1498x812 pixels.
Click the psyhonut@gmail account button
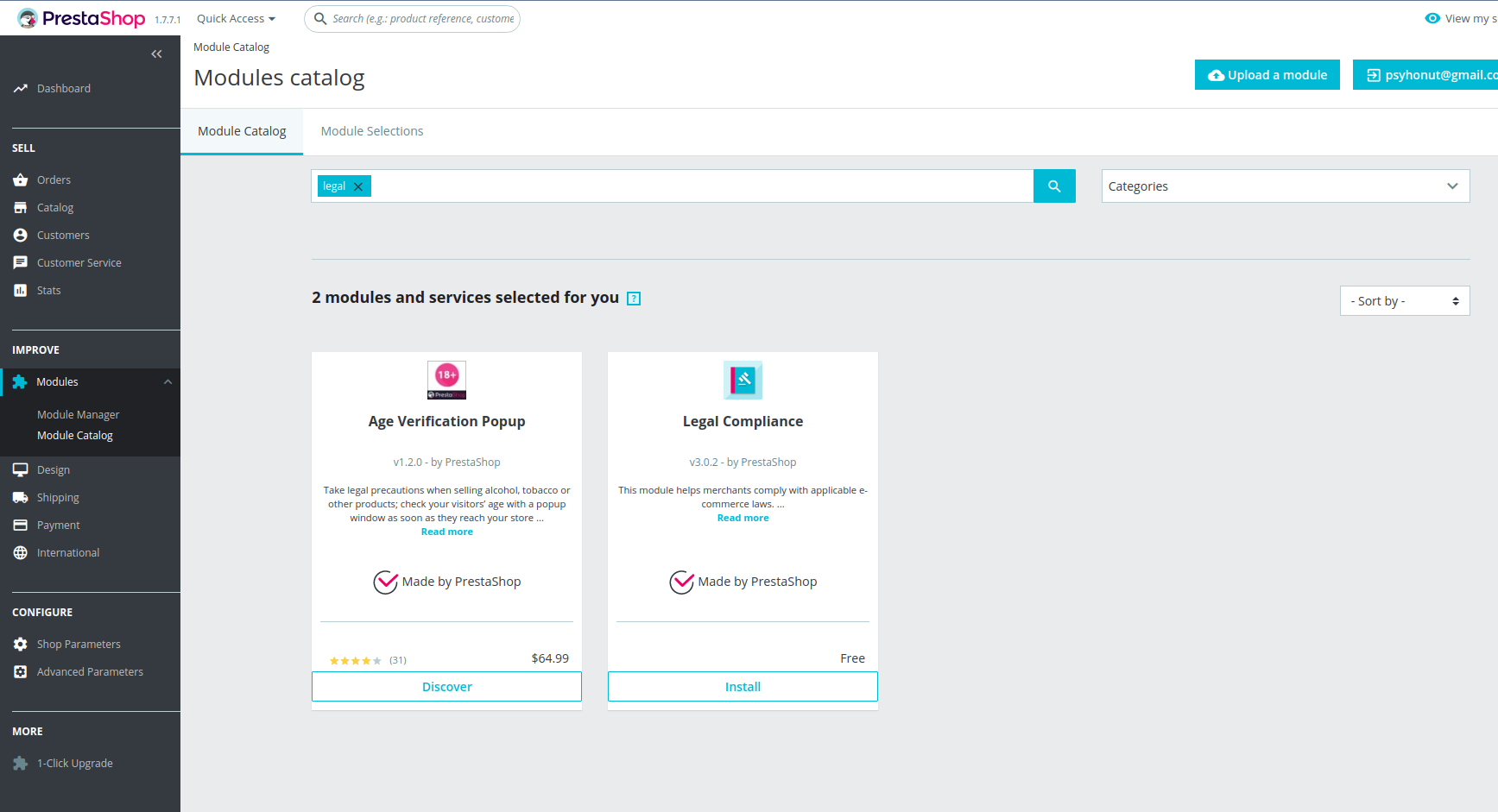(1425, 75)
